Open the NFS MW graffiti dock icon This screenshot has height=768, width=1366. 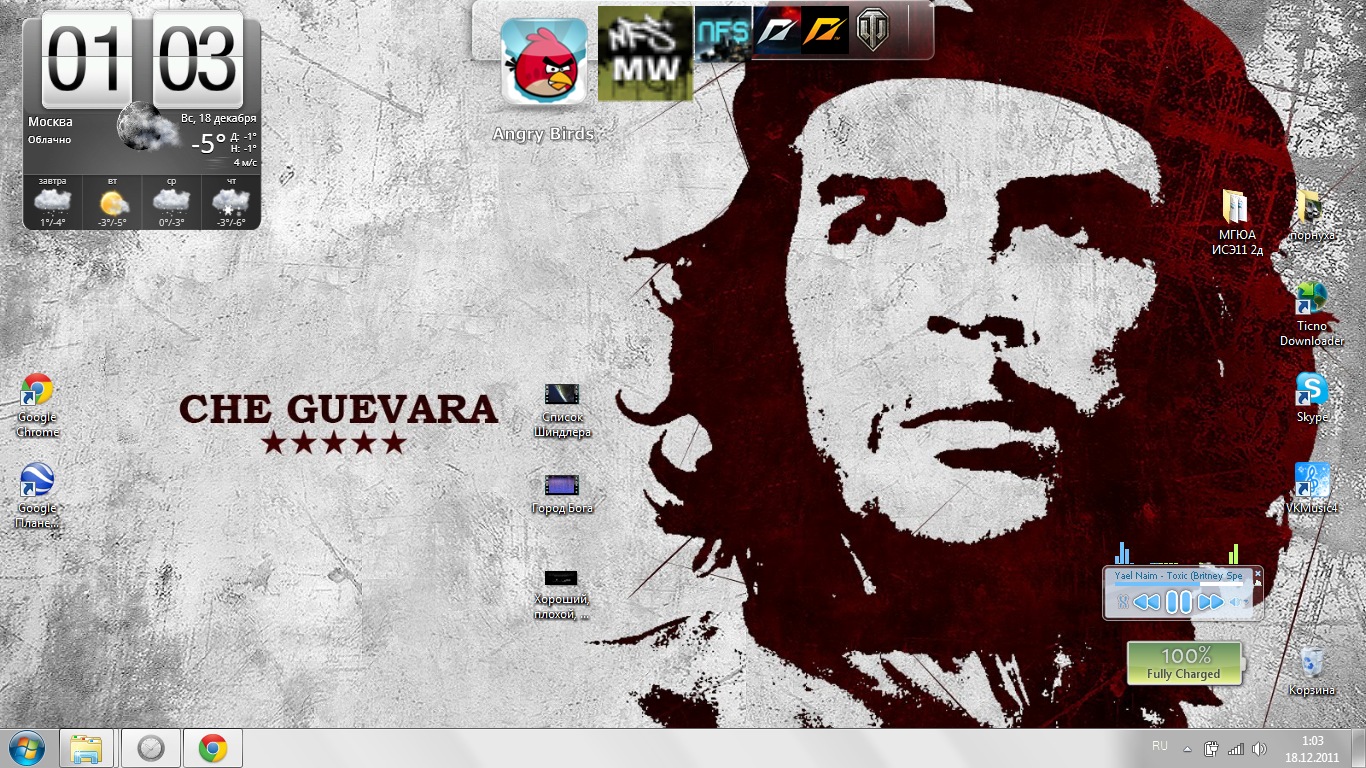coord(645,53)
